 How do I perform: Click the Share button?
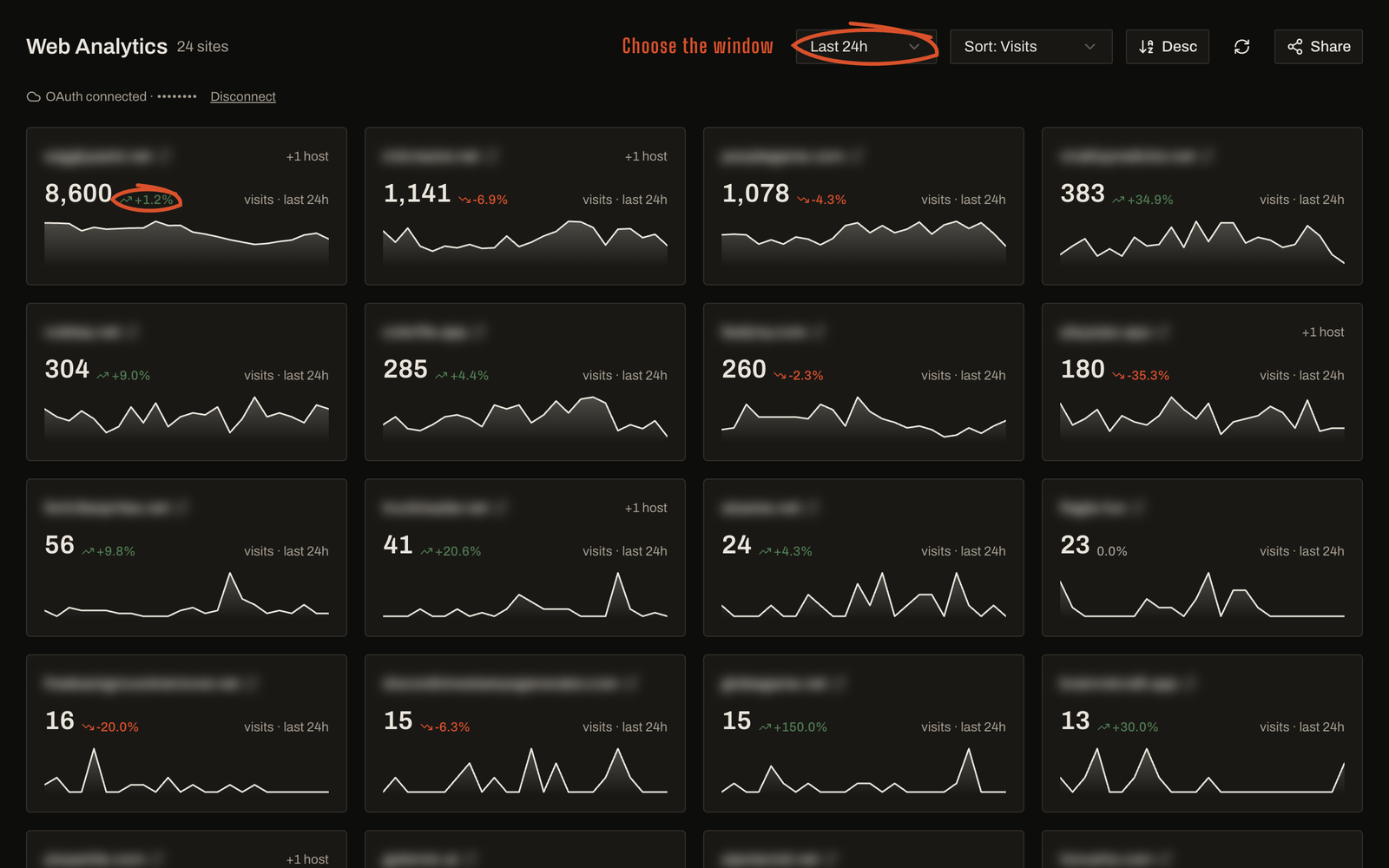pos(1318,47)
